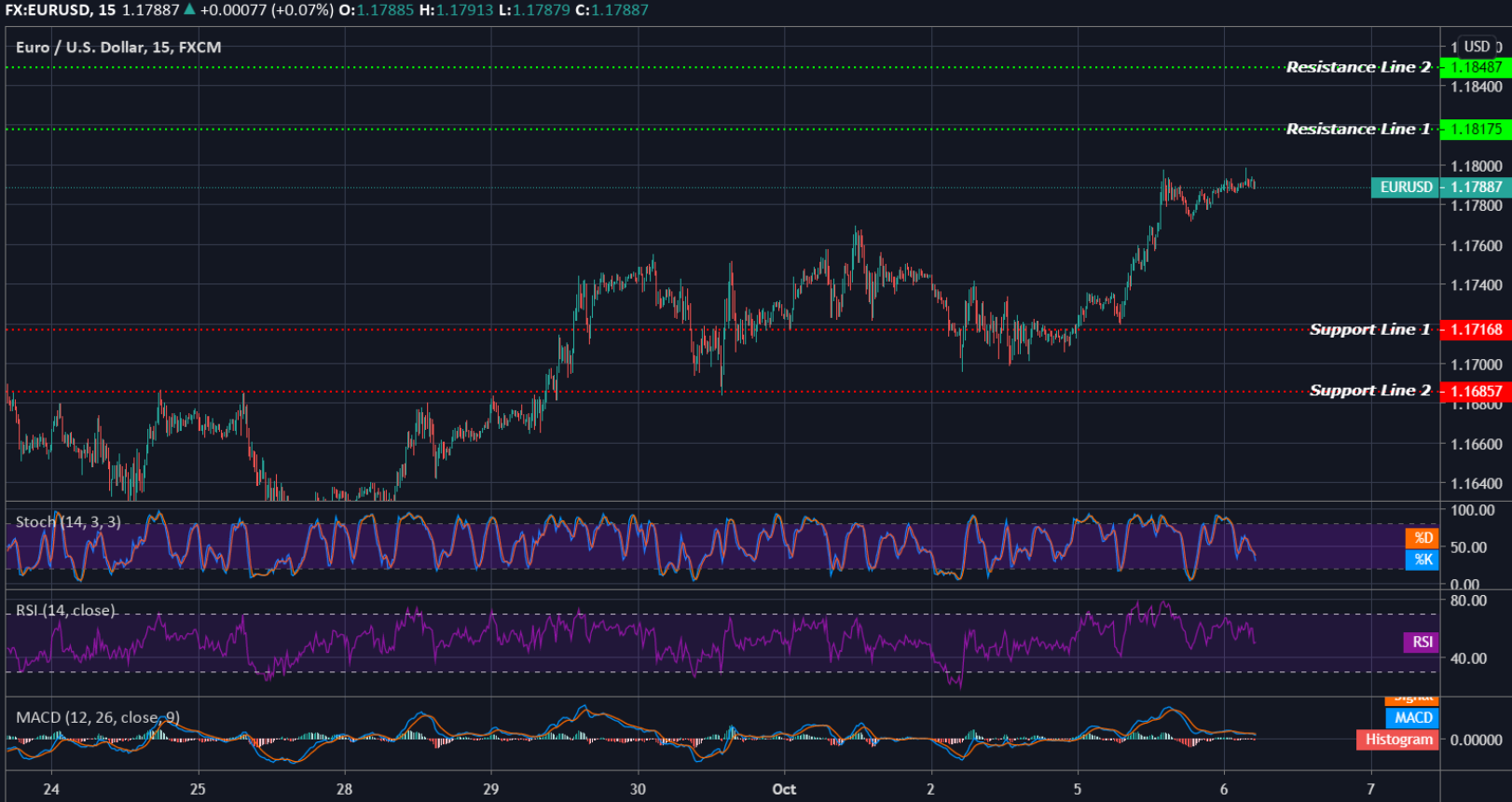Click the 1.16400 price scale value
The width and height of the screenshot is (1512, 802).
tap(1477, 483)
